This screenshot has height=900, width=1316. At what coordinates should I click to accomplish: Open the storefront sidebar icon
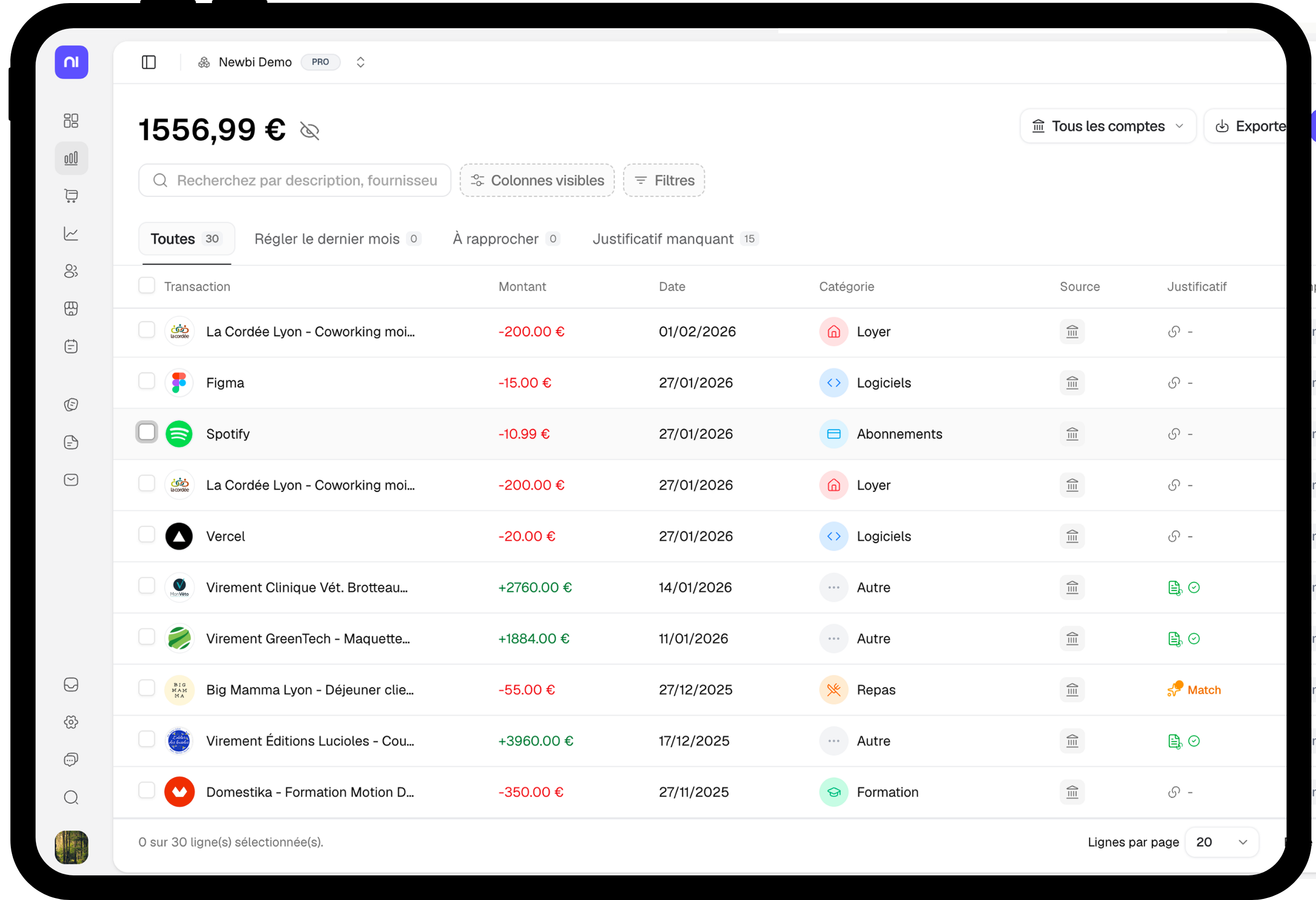[x=71, y=309]
